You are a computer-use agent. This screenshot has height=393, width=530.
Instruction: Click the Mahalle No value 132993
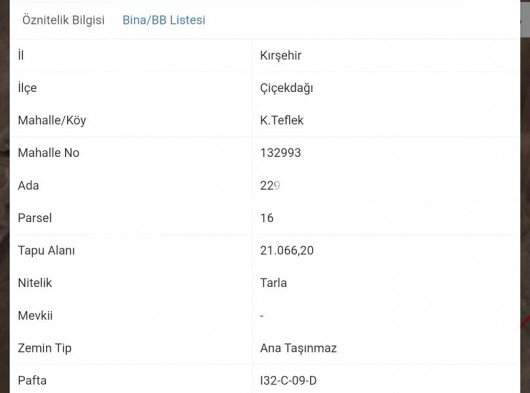[x=280, y=153]
